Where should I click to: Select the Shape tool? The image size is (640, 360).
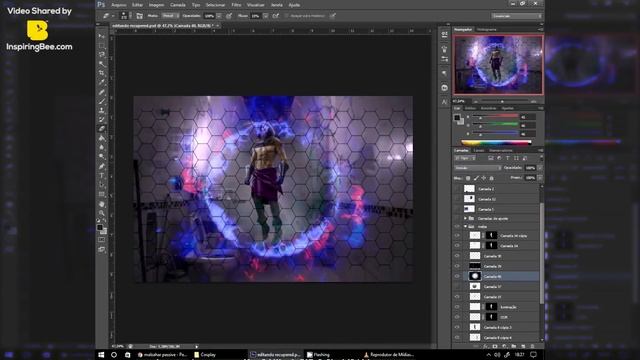click(x=102, y=194)
